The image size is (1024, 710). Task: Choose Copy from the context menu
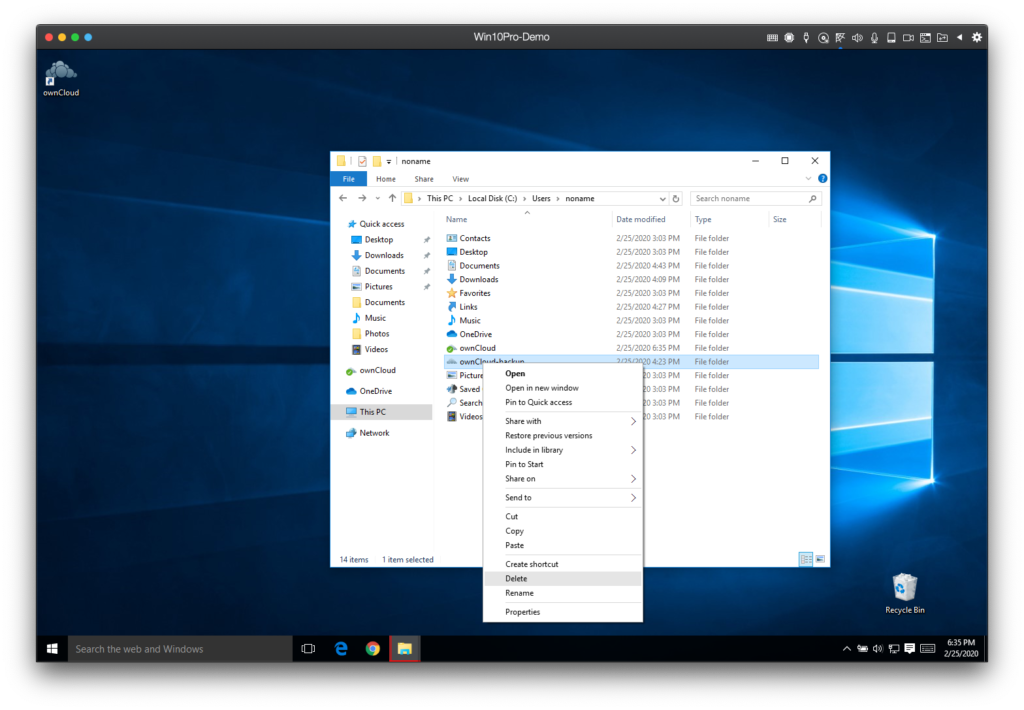562,531
